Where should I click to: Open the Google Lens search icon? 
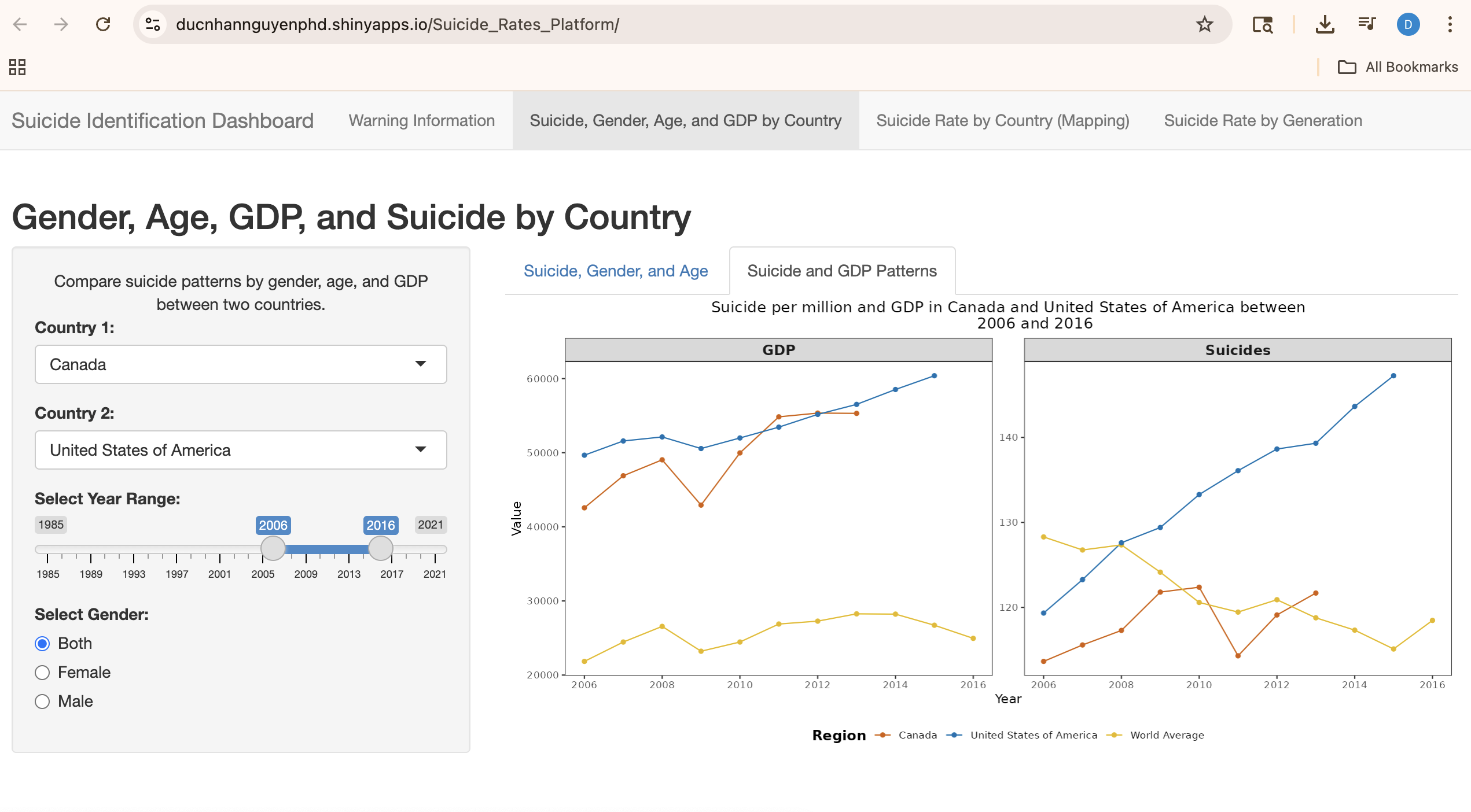pos(1262,24)
